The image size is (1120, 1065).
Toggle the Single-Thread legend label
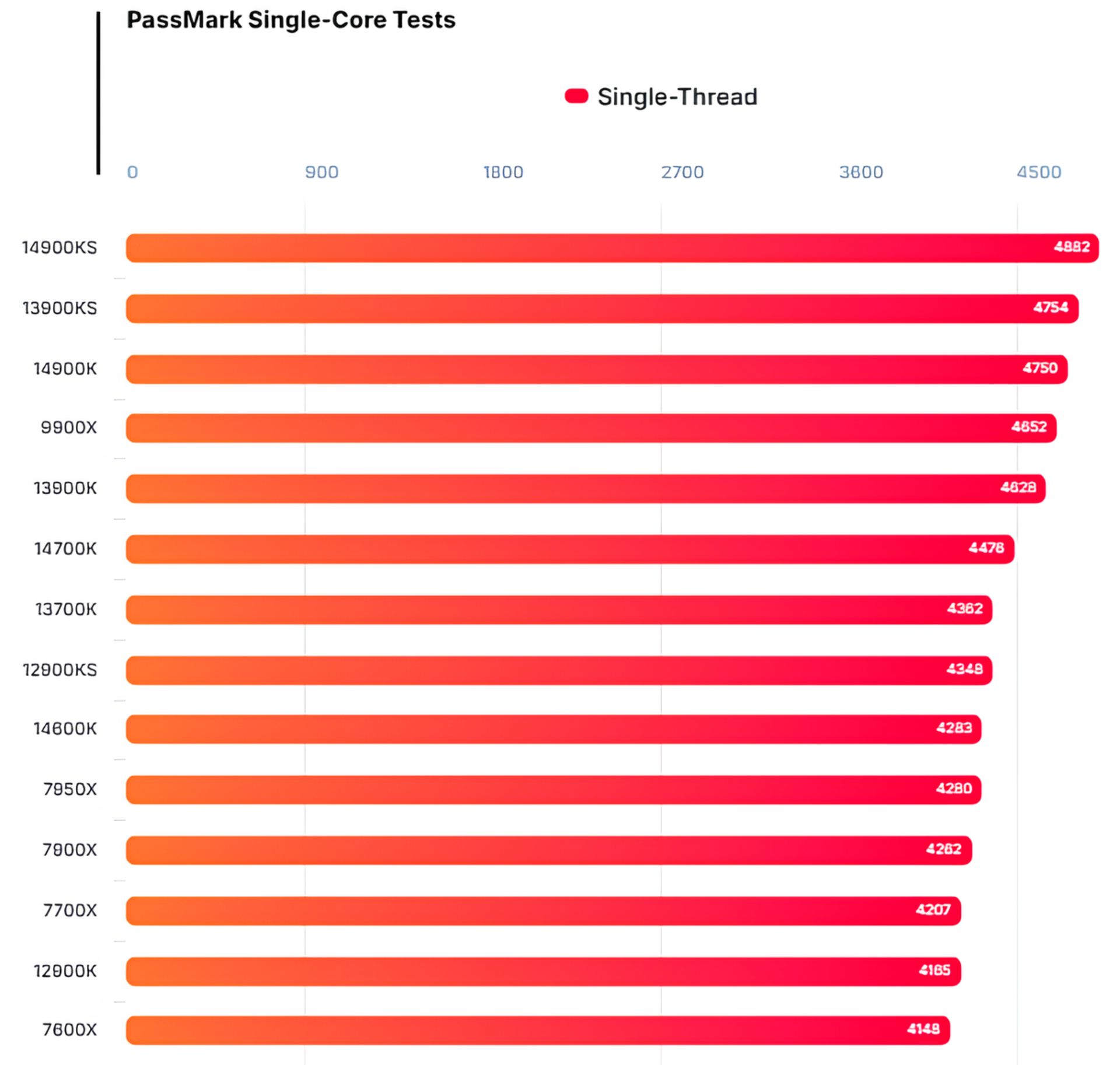point(677,97)
